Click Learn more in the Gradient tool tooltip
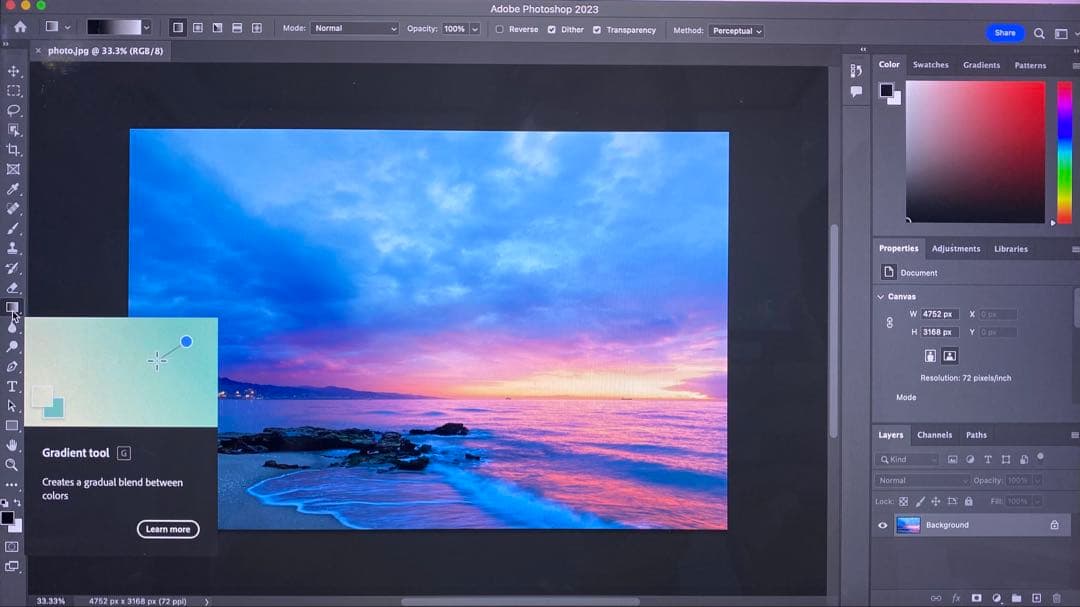Viewport: 1080px width, 607px height. [168, 529]
